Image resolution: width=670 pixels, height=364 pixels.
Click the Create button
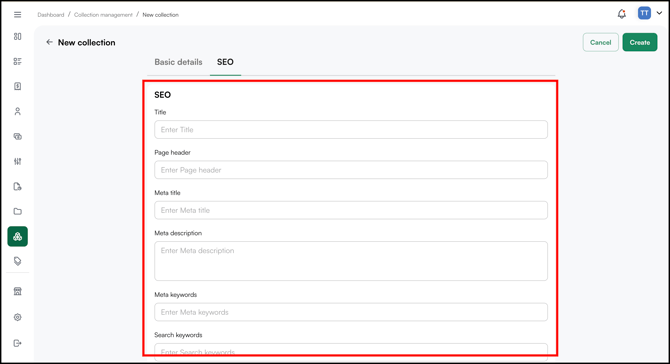[x=640, y=42]
